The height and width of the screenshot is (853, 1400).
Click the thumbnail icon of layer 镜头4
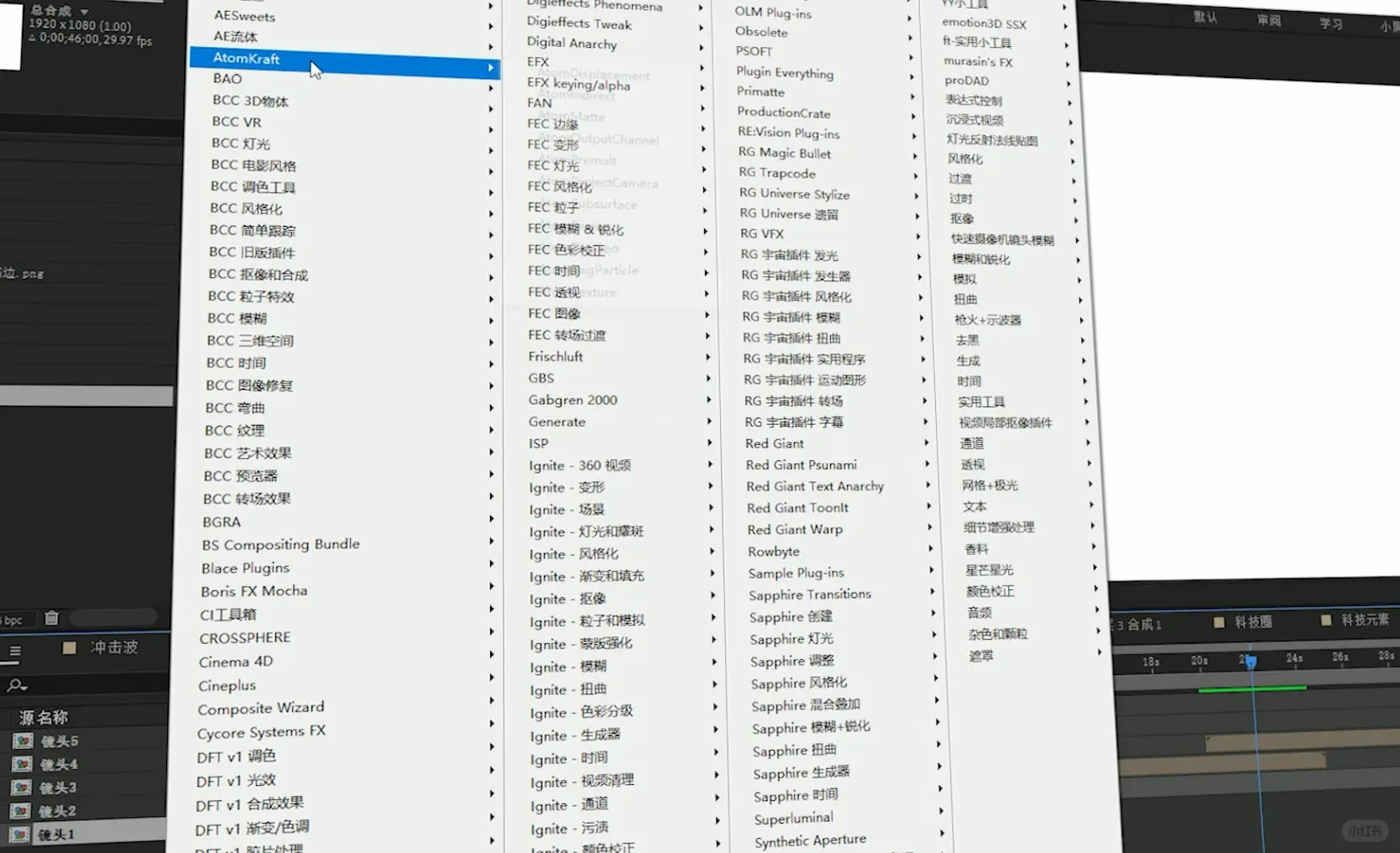(x=23, y=764)
